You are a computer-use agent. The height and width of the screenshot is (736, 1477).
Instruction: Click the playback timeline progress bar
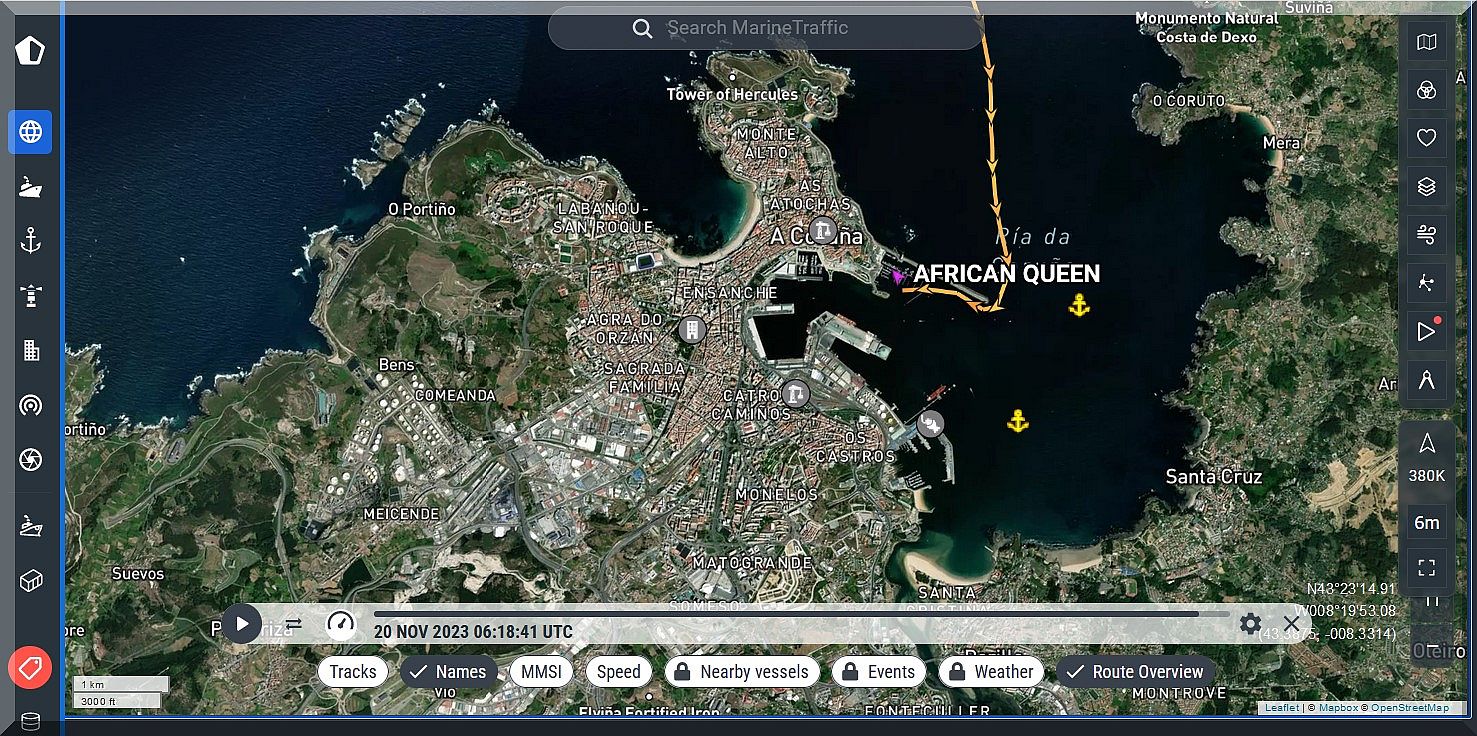point(785,614)
